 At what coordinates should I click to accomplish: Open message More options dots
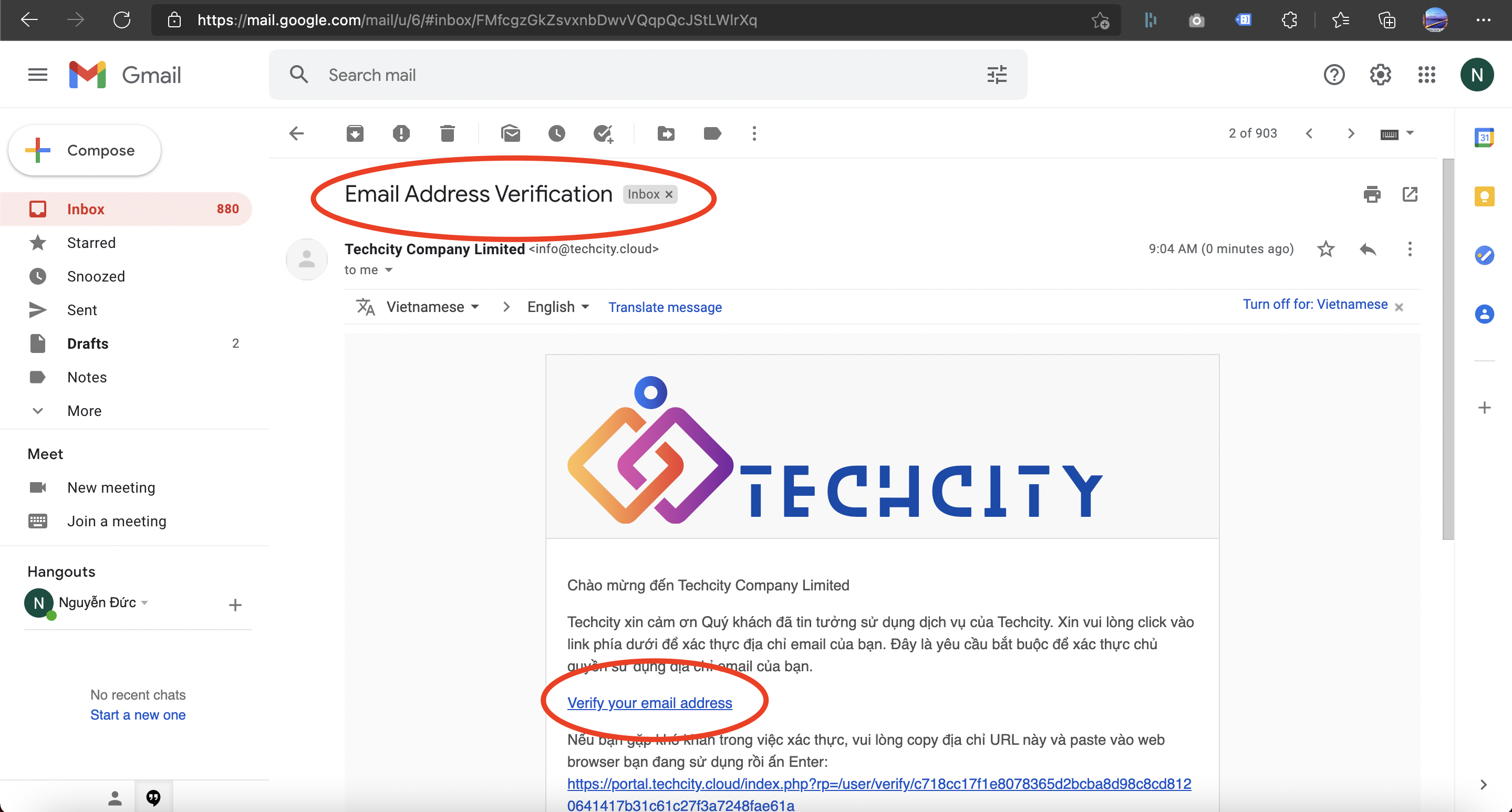[1409, 249]
